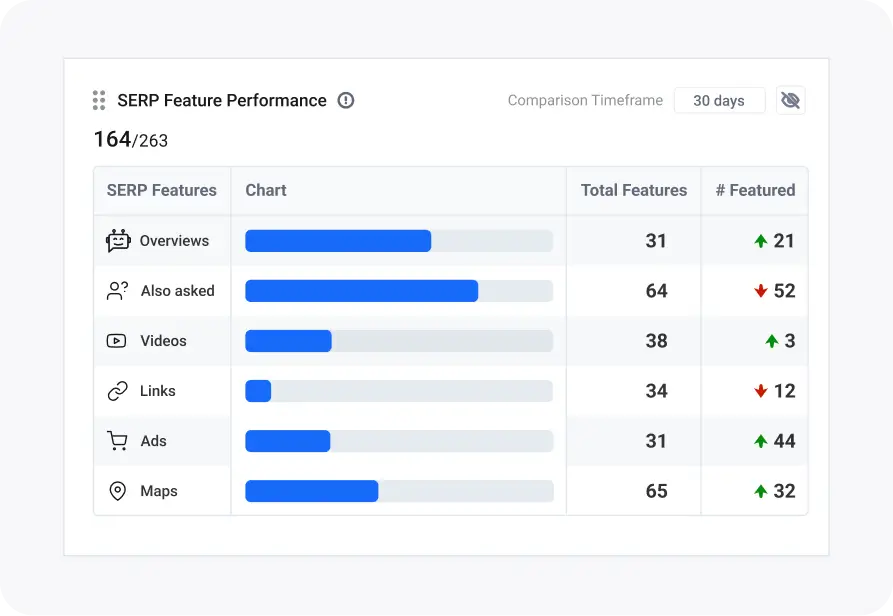Image resolution: width=893 pixels, height=616 pixels.
Task: Click the Links chain icon
Action: (117, 390)
